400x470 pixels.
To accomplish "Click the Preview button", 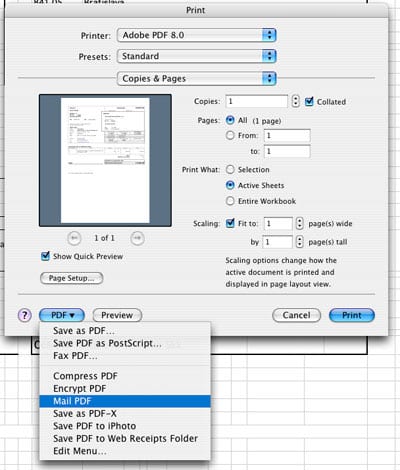I will pyautogui.click(x=117, y=315).
